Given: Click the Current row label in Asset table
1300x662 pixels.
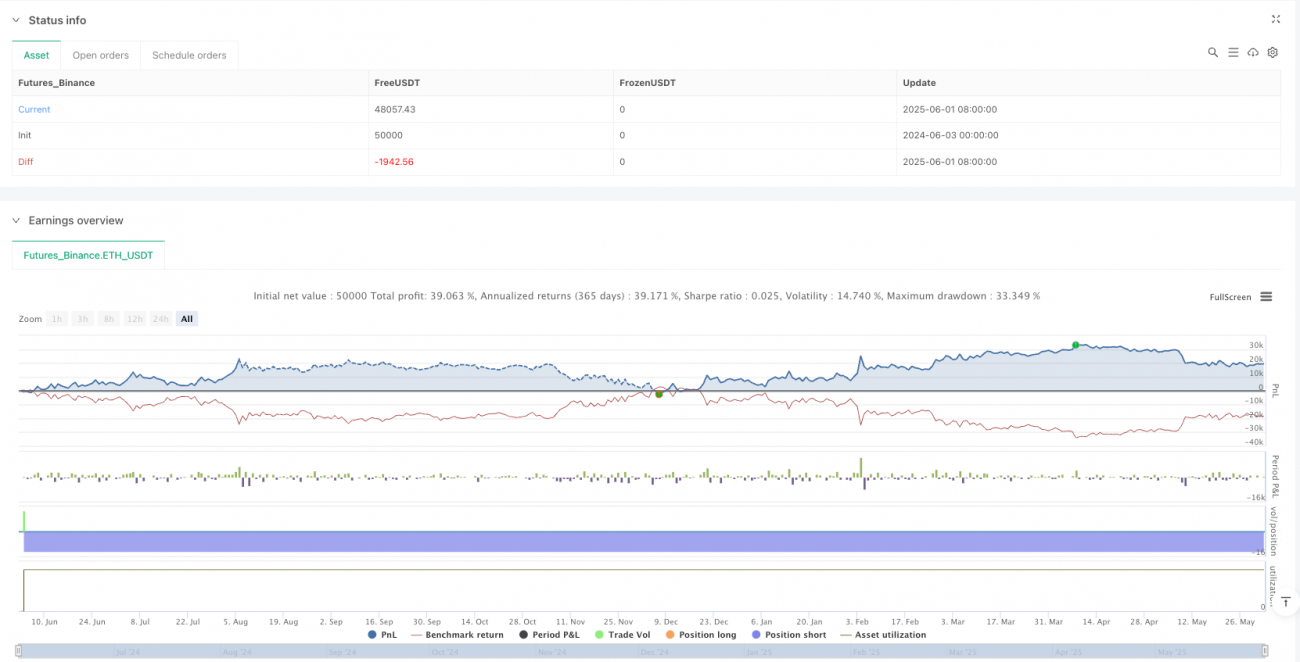Looking at the screenshot, I should pos(34,109).
